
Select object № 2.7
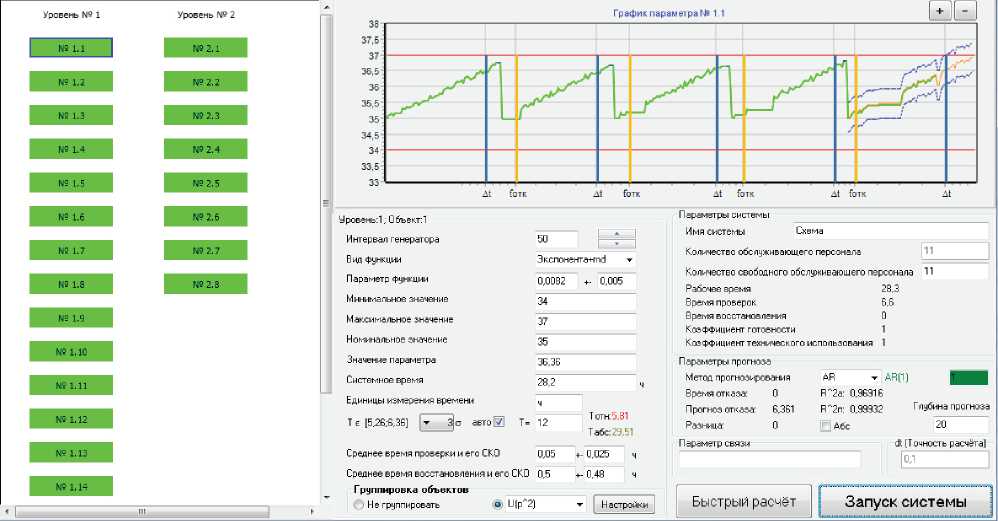pyautogui.click(x=206, y=250)
